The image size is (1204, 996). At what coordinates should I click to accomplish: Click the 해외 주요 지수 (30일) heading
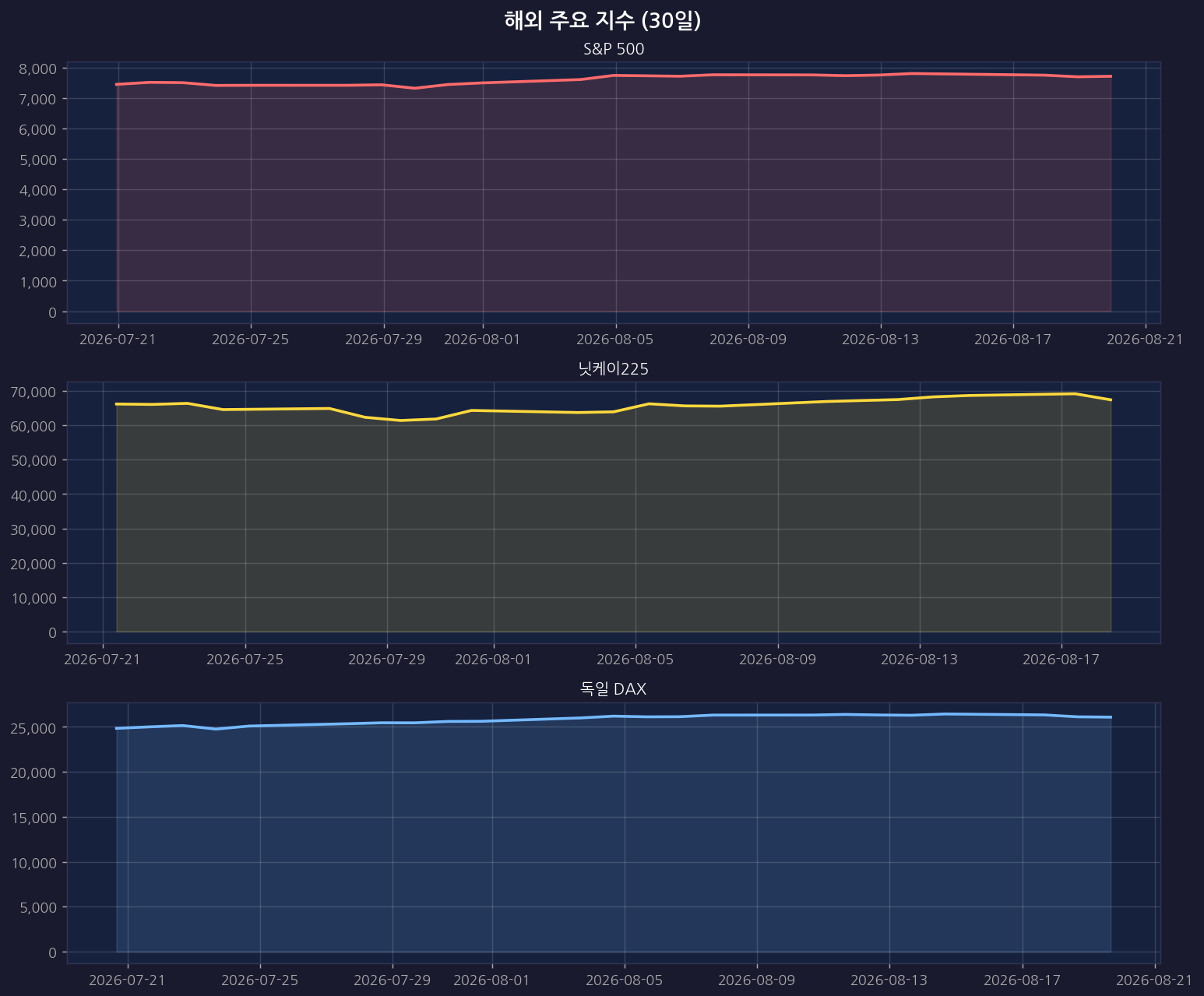[603, 21]
